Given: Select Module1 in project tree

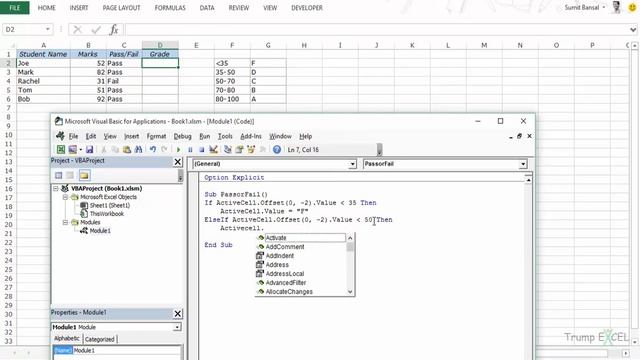Looking at the screenshot, I should 100,231.
